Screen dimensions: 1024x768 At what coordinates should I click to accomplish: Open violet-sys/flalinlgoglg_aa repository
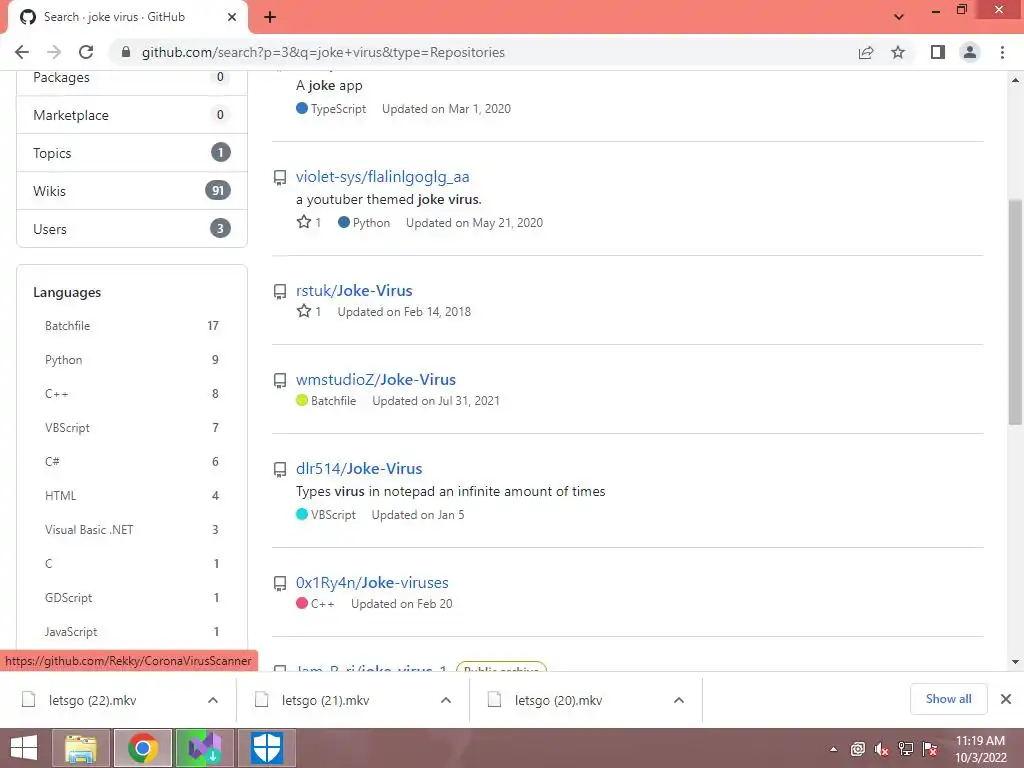pyautogui.click(x=383, y=177)
